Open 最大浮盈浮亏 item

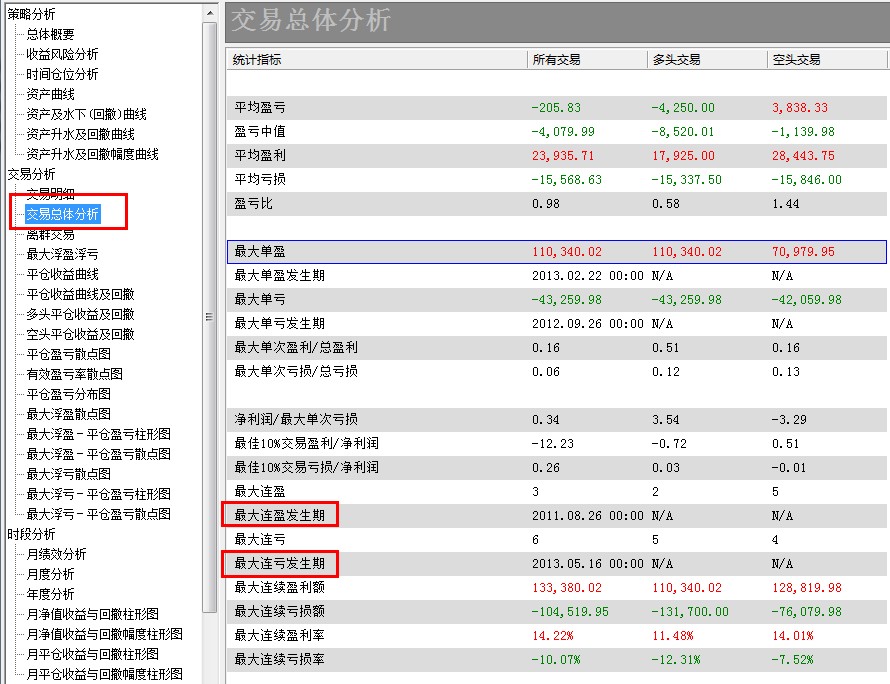[62, 254]
